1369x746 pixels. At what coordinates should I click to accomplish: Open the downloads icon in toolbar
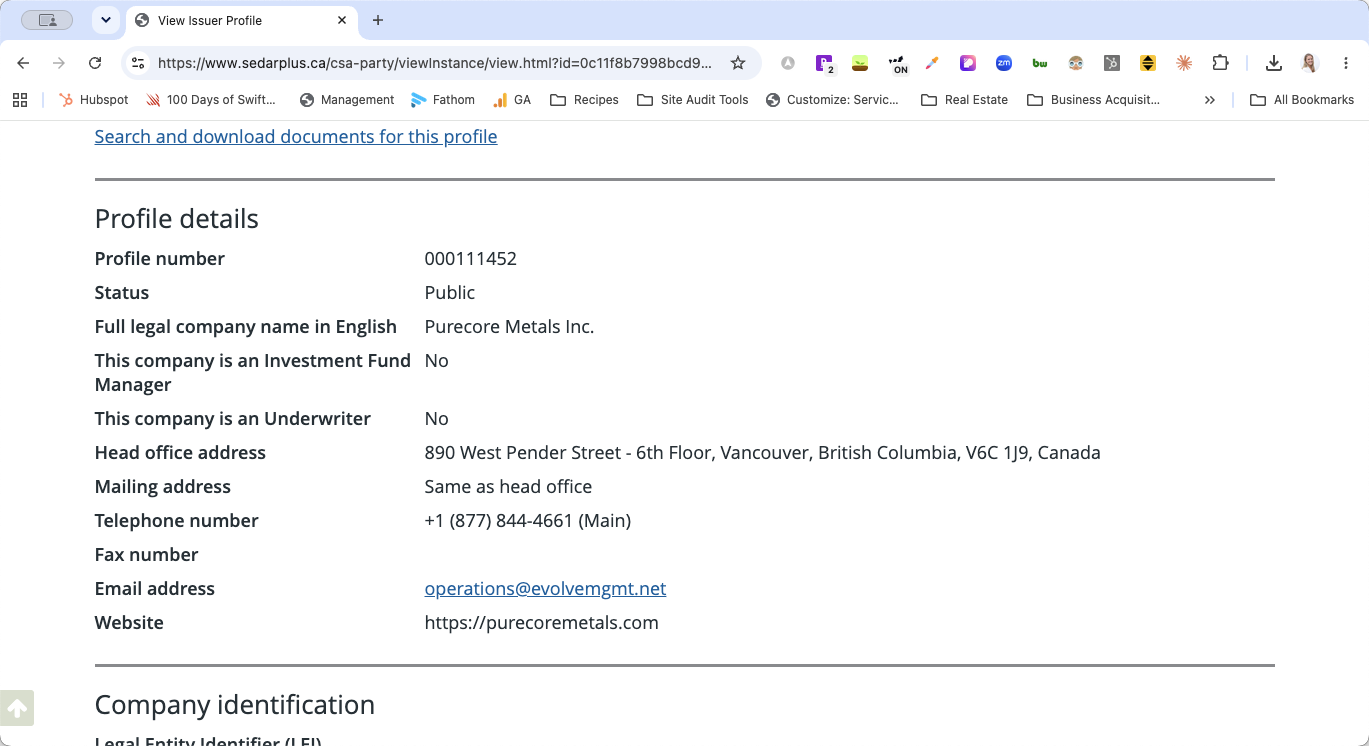pyautogui.click(x=1273, y=63)
